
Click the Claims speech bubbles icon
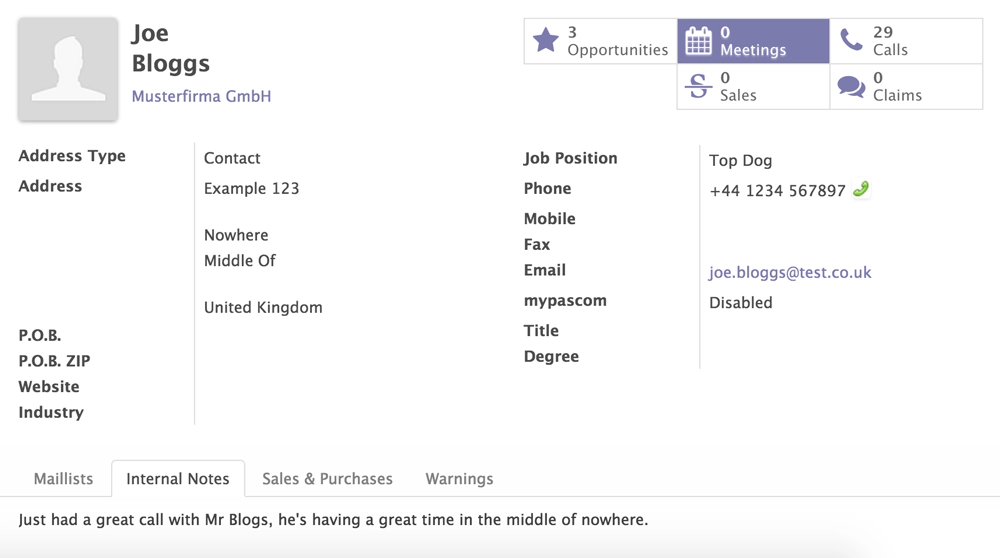tap(851, 87)
